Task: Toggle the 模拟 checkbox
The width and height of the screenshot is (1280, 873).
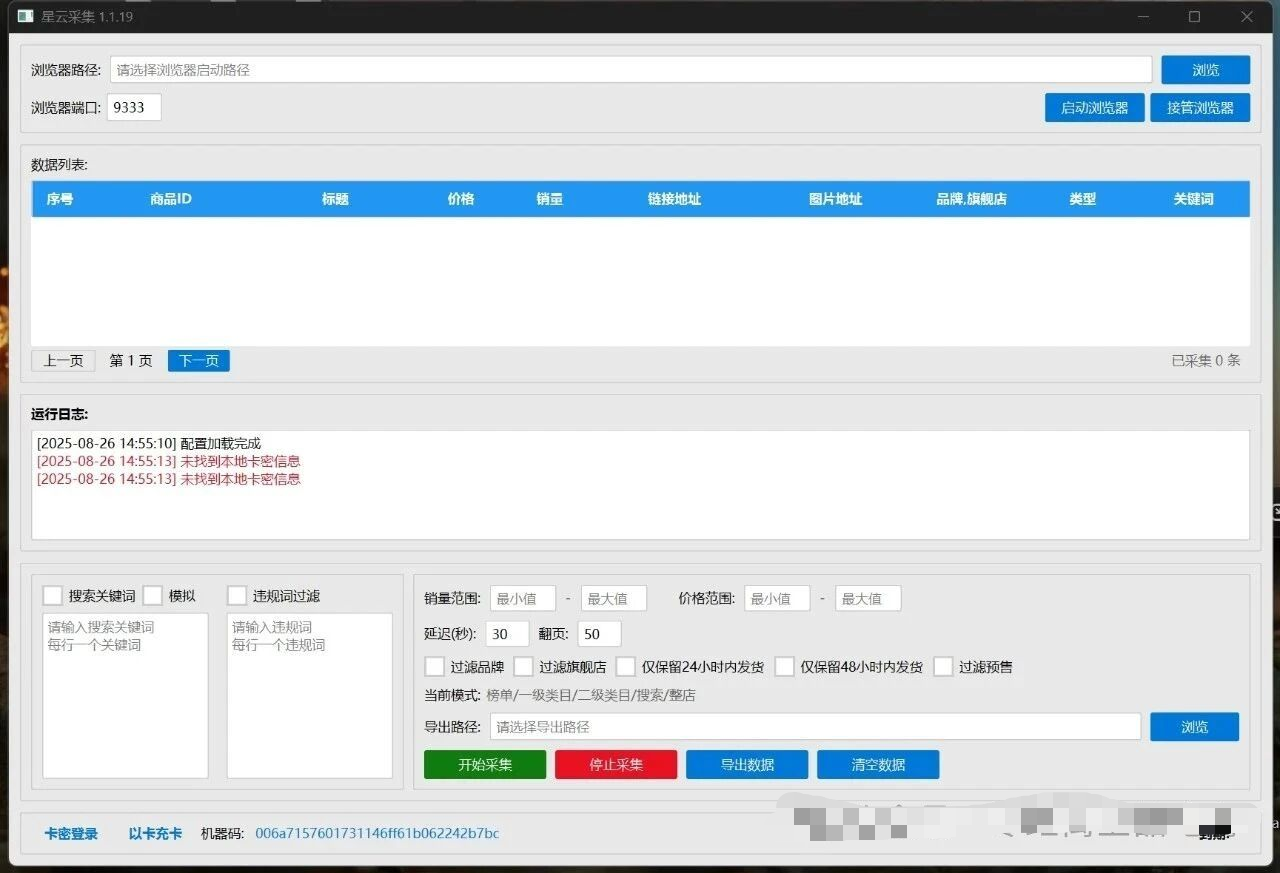Action: coord(153,596)
